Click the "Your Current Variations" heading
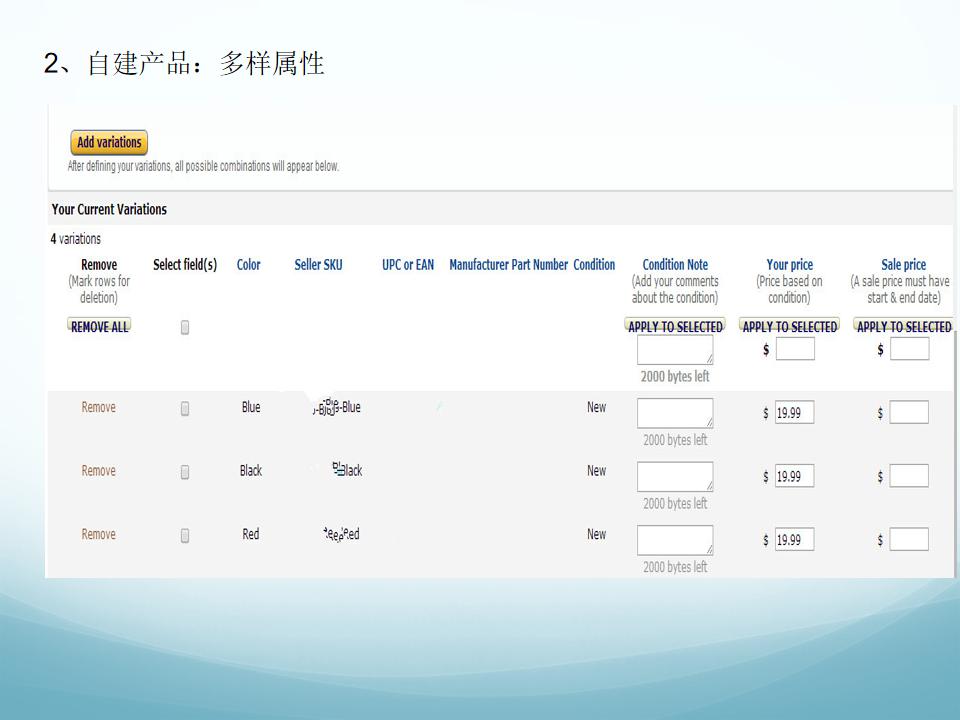Viewport: 960px width, 720px height. [109, 209]
